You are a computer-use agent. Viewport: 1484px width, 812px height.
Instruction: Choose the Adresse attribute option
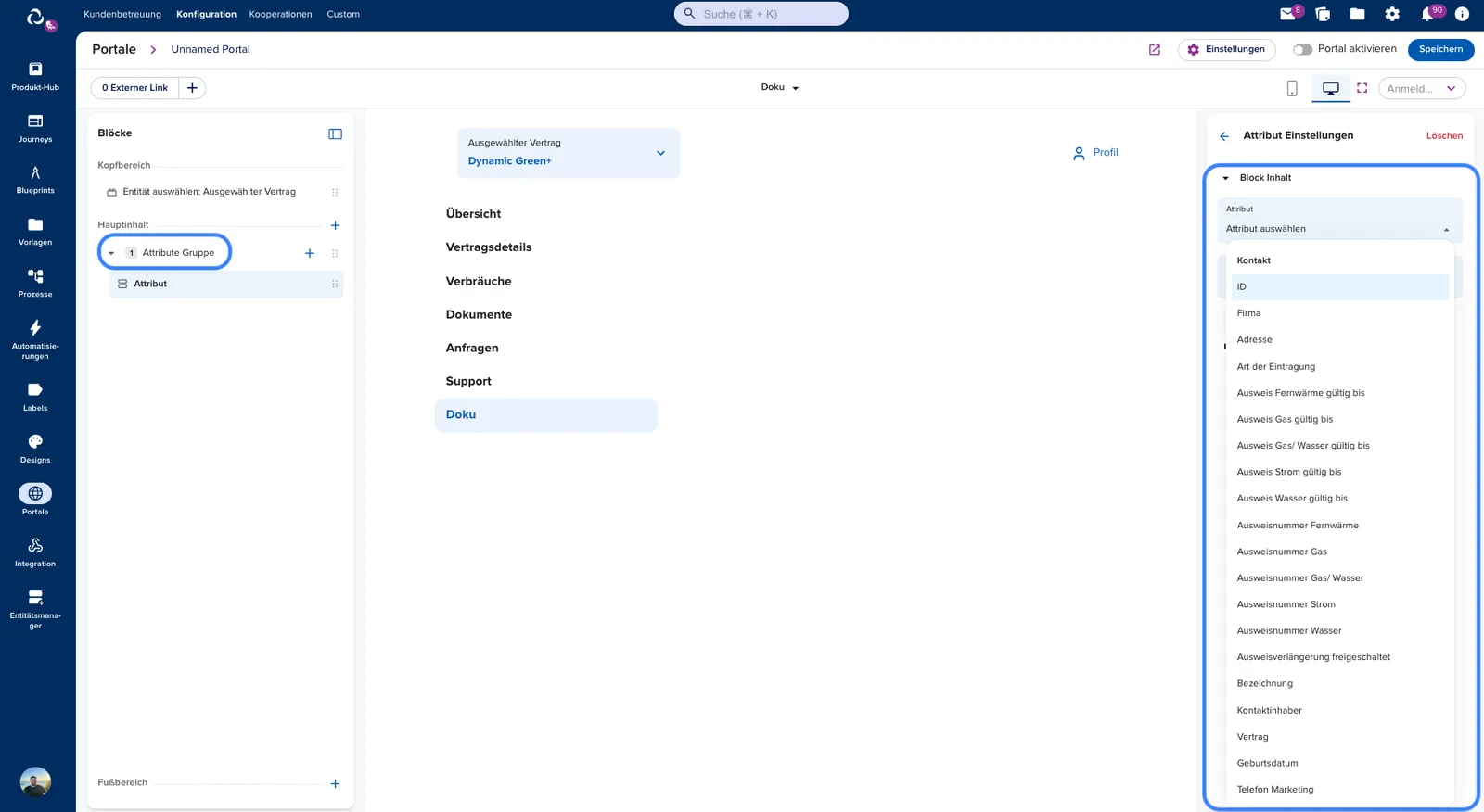click(x=1339, y=340)
